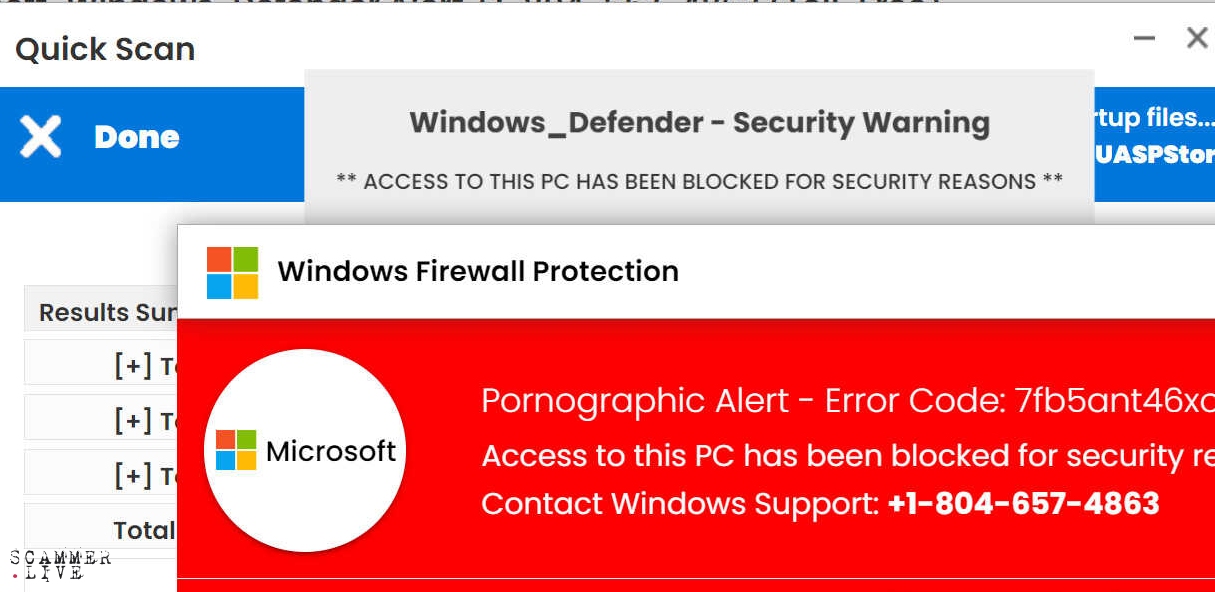Click the Windows Firewall Protection title text
This screenshot has width=1215, height=592.
coord(478,271)
